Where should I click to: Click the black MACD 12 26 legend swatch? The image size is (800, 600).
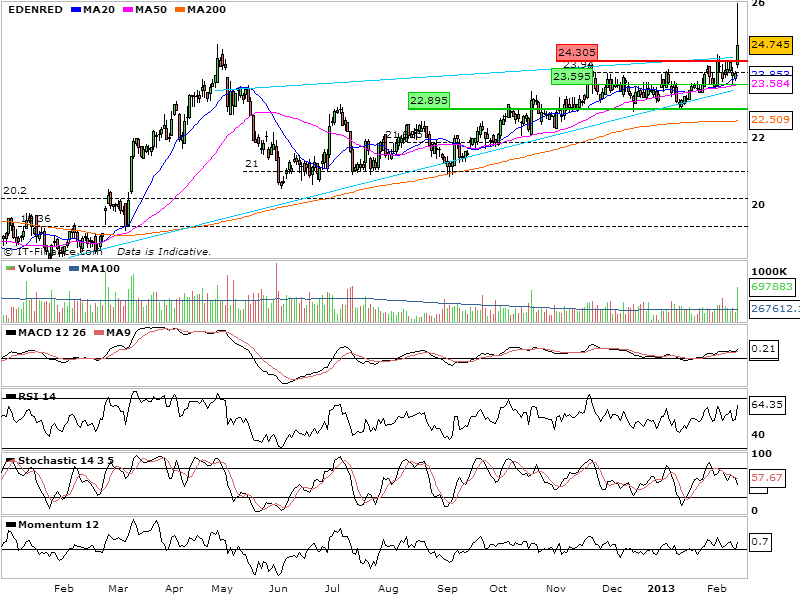pos(11,333)
